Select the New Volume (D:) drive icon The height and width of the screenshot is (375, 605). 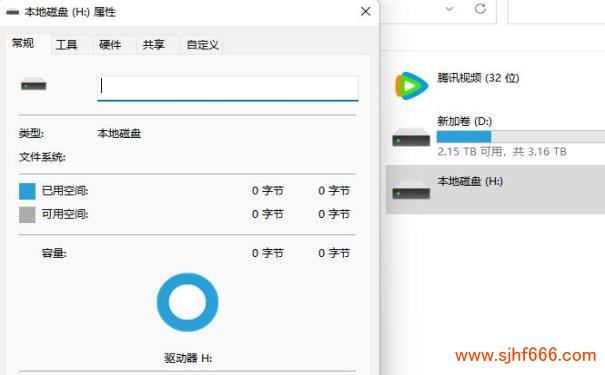(x=411, y=137)
